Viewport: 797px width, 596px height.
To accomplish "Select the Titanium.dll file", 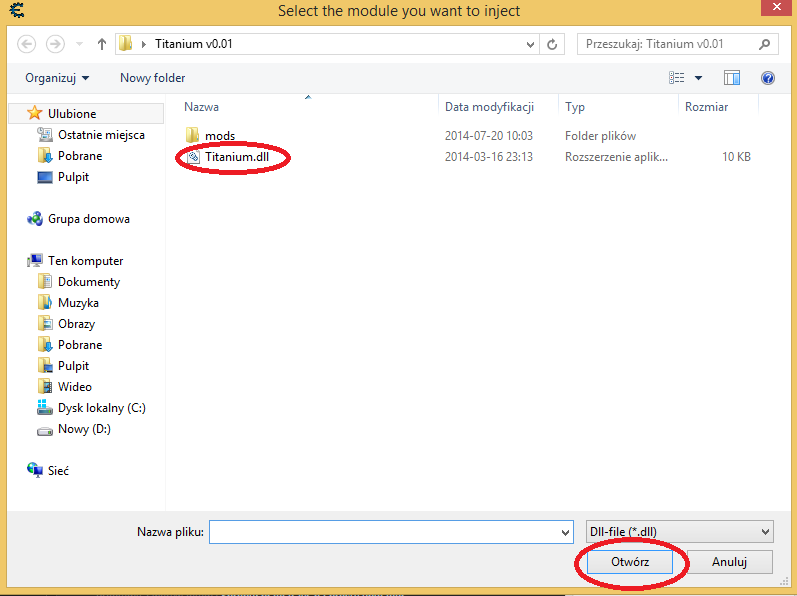I will click(x=237, y=157).
